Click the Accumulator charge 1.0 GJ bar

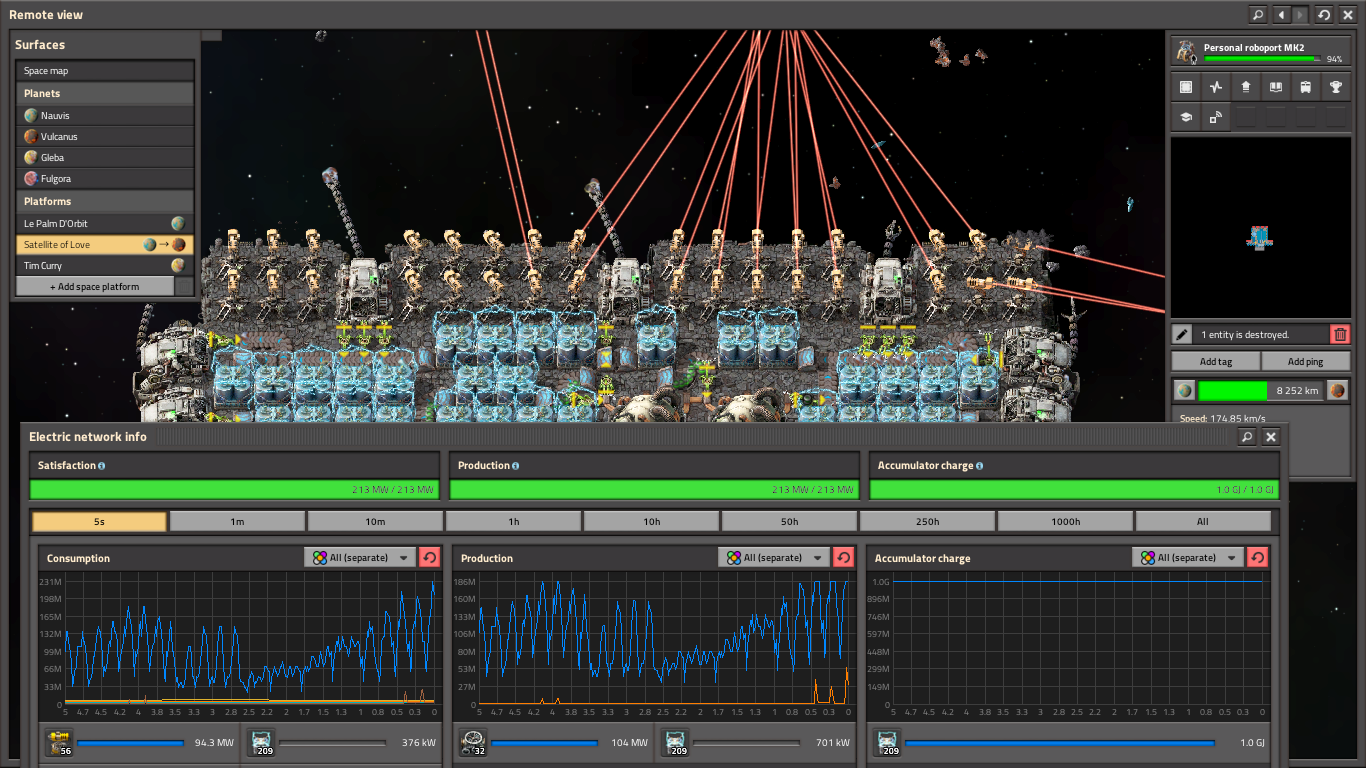1074,490
